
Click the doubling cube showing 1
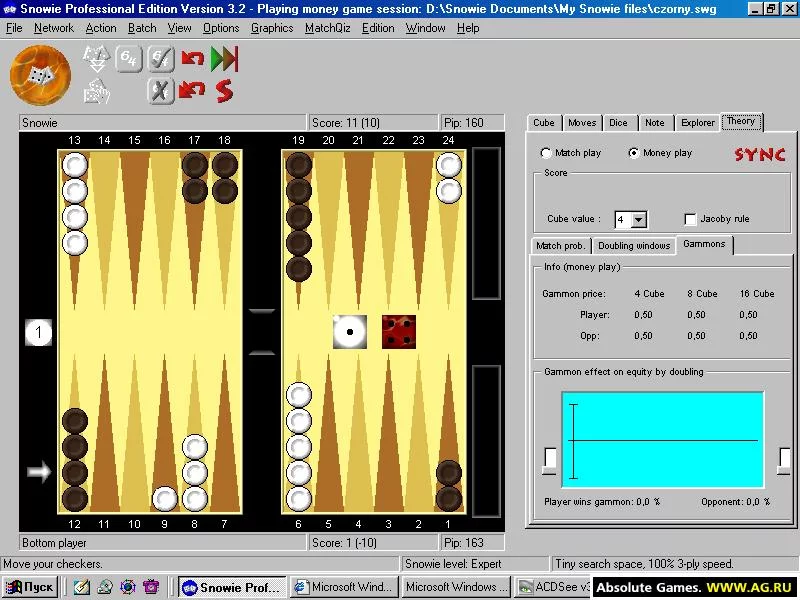click(x=39, y=333)
